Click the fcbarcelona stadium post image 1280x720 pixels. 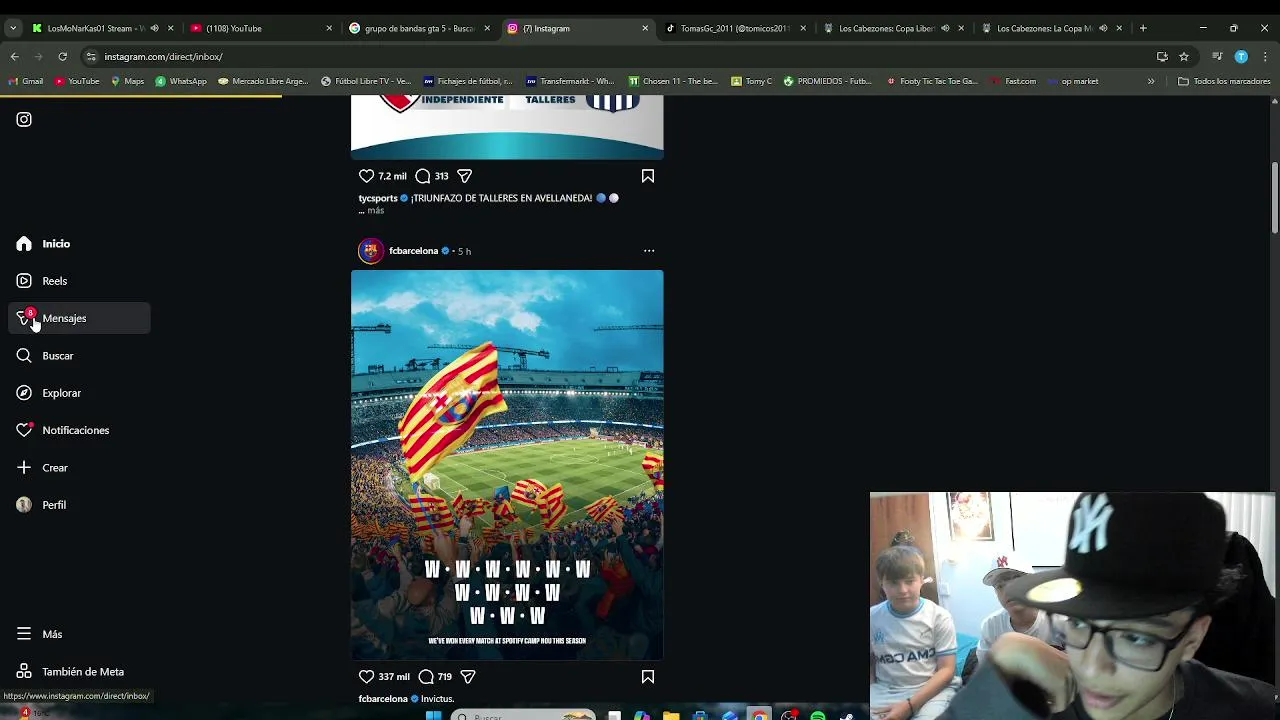pos(507,465)
